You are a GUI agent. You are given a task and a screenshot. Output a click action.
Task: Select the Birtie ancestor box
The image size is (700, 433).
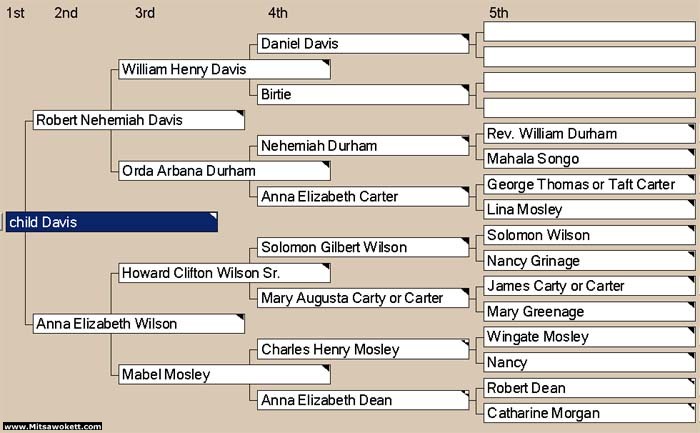[x=363, y=95]
